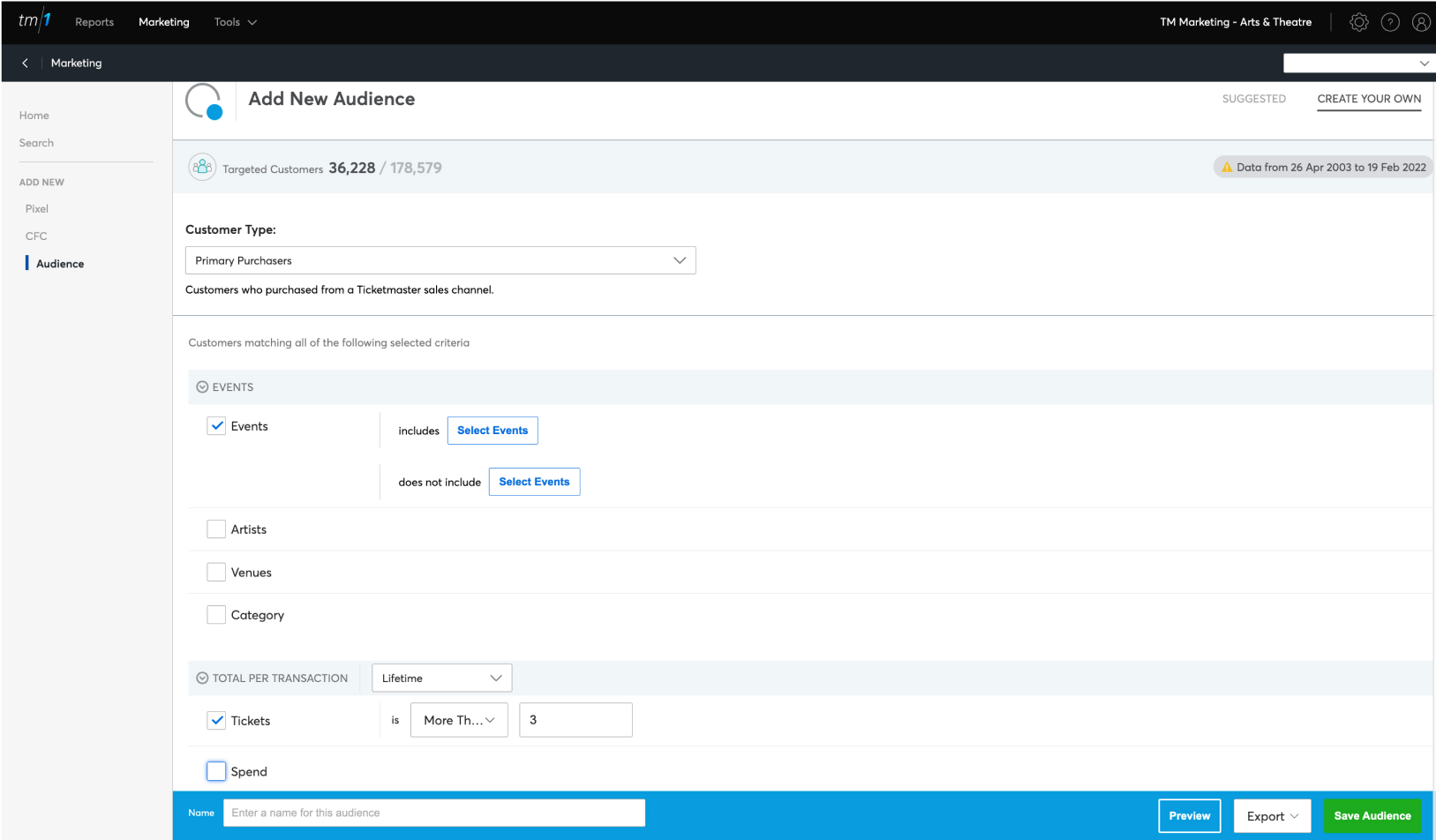This screenshot has width=1436, height=840.
Task: Uncheck the Events checkbox
Action: 216,426
